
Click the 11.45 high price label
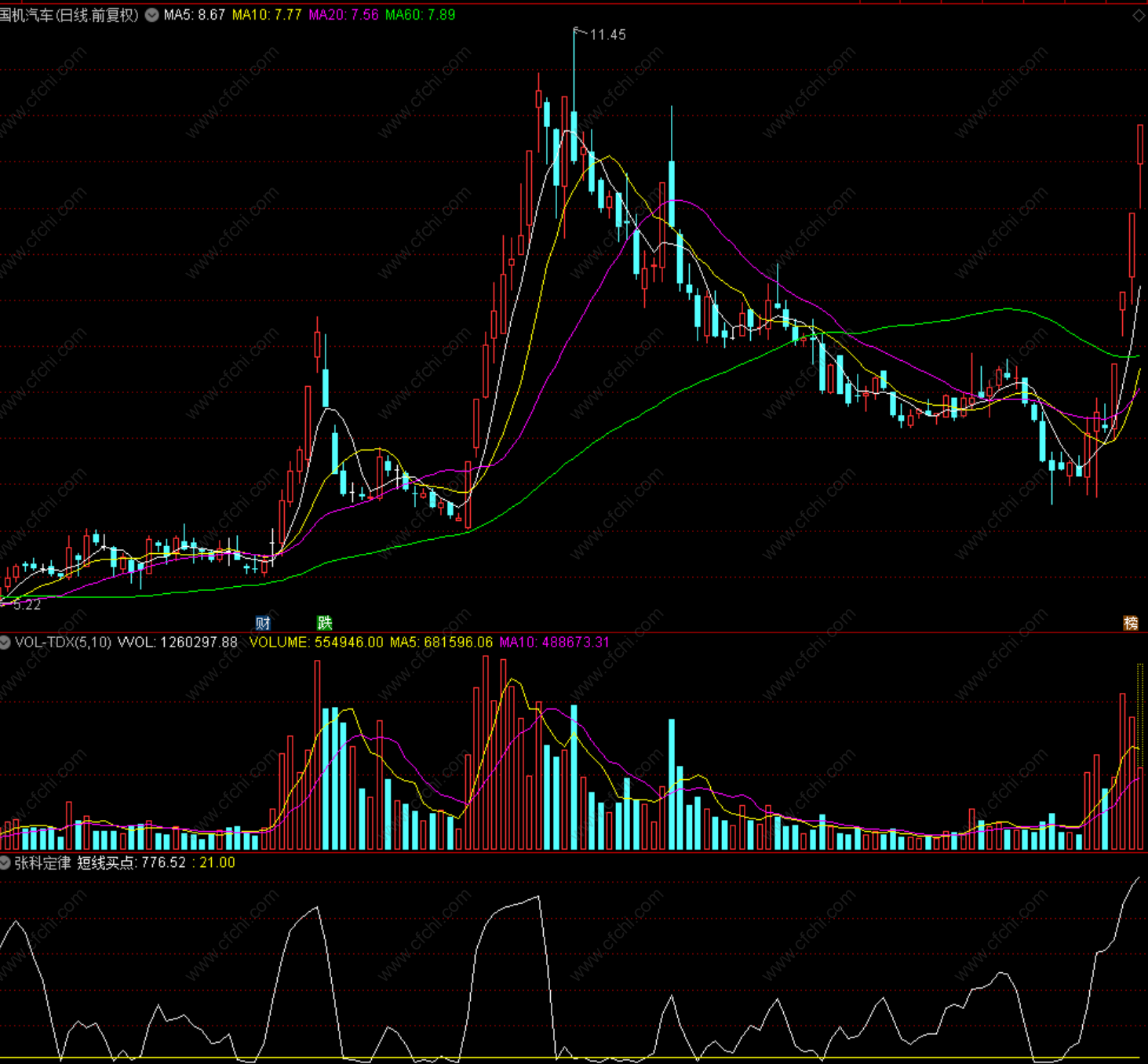607,35
